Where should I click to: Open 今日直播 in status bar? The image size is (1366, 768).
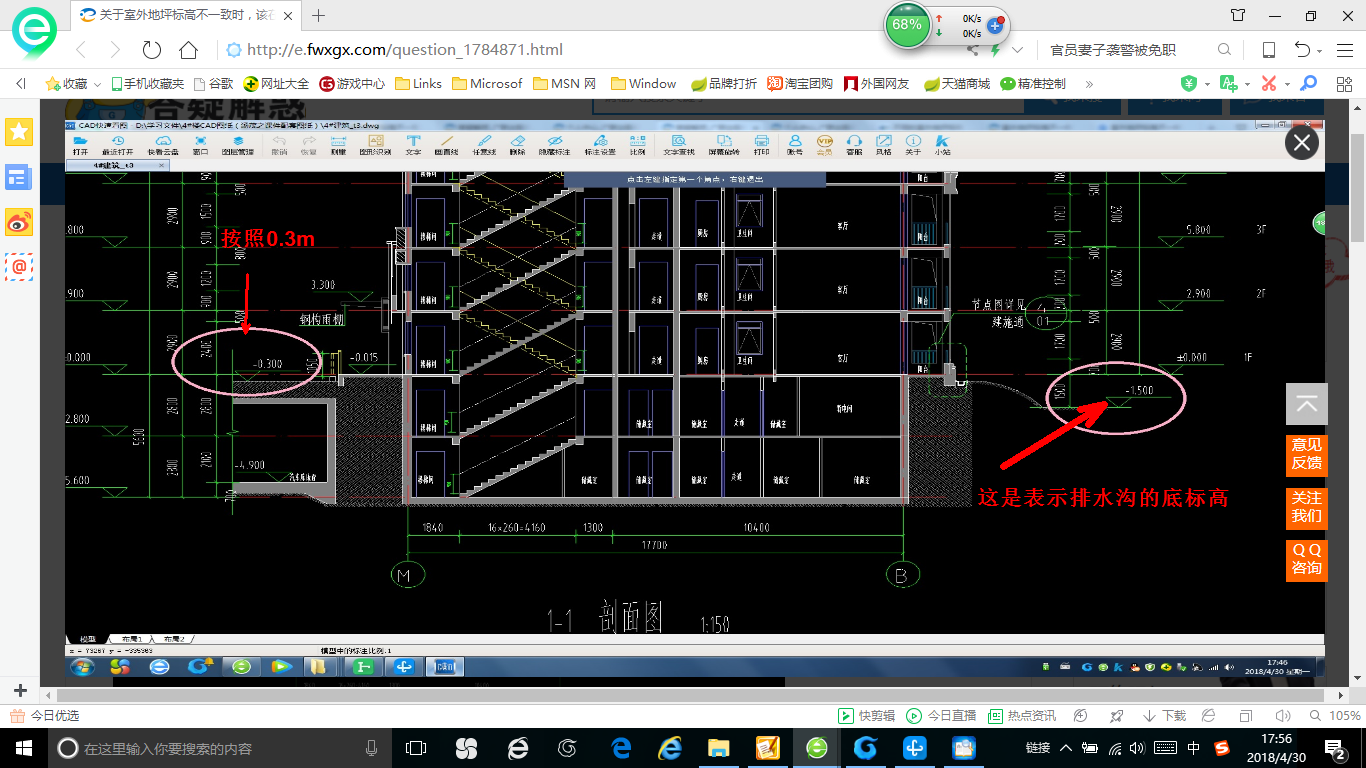[941, 716]
